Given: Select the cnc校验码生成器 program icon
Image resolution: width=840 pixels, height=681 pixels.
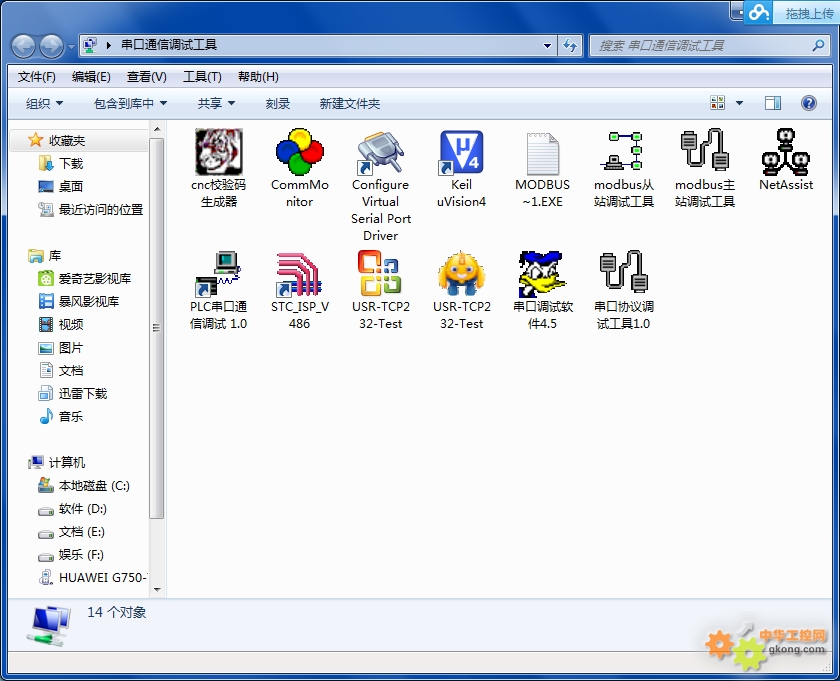Looking at the screenshot, I should pyautogui.click(x=219, y=152).
